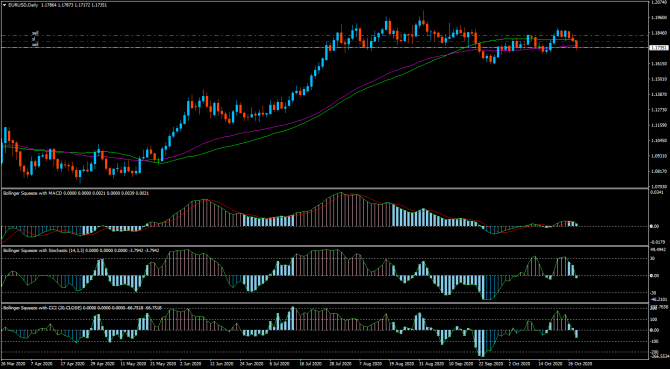Open the chart menu arrow beside EURUSD,Daily
Screen dimensions: 670x369
point(5,5)
